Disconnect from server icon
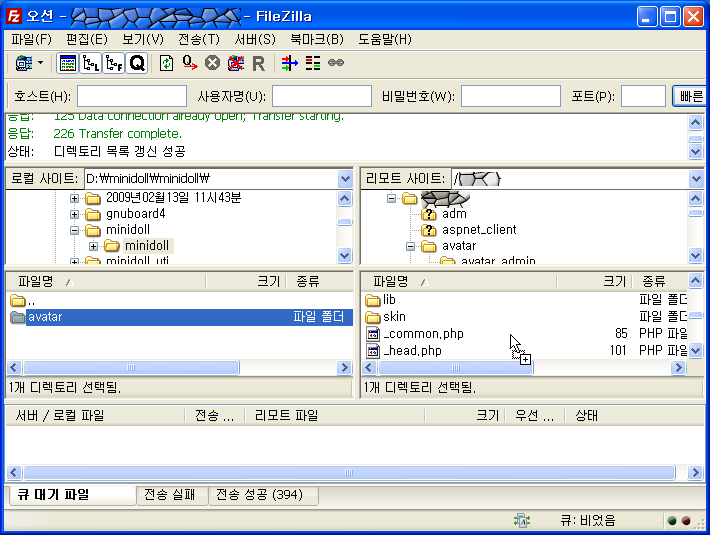This screenshot has height=535, width=710. click(235, 63)
